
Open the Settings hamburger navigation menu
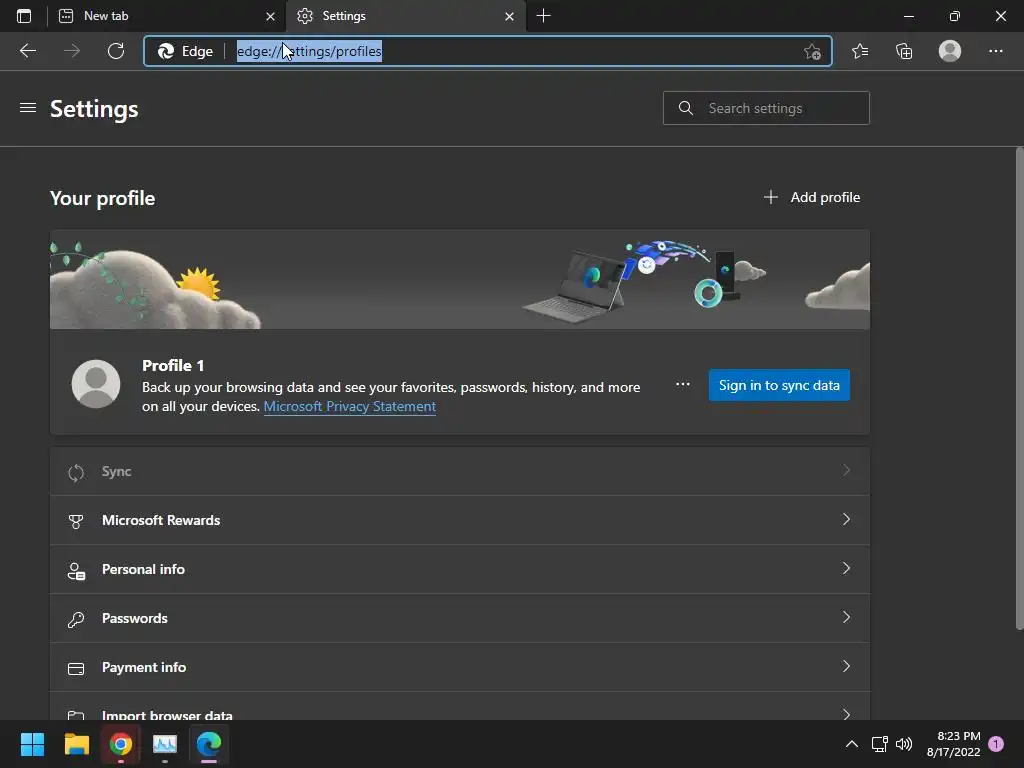pyautogui.click(x=27, y=108)
